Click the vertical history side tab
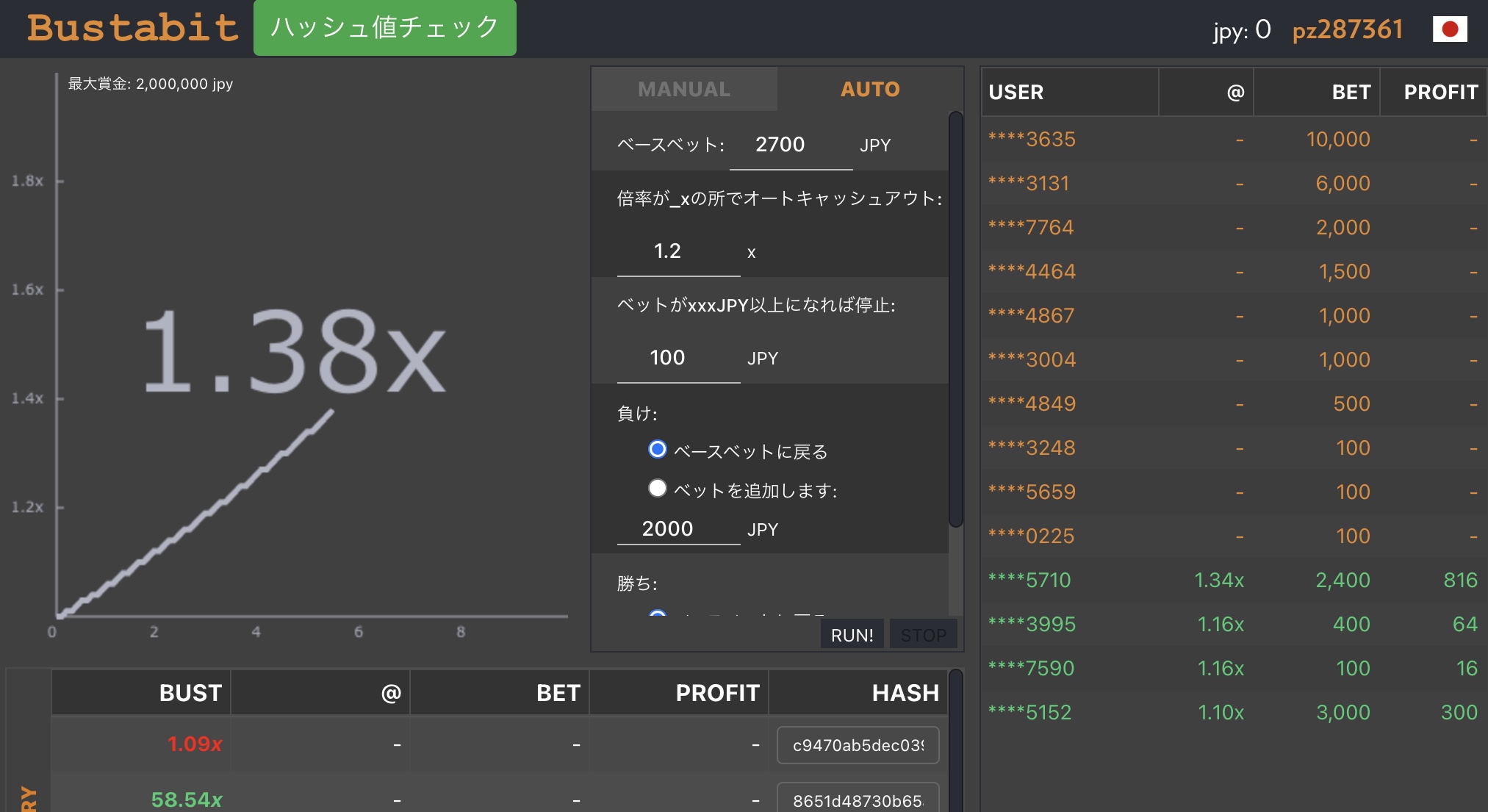Image resolution: width=1488 pixels, height=812 pixels. (x=28, y=740)
